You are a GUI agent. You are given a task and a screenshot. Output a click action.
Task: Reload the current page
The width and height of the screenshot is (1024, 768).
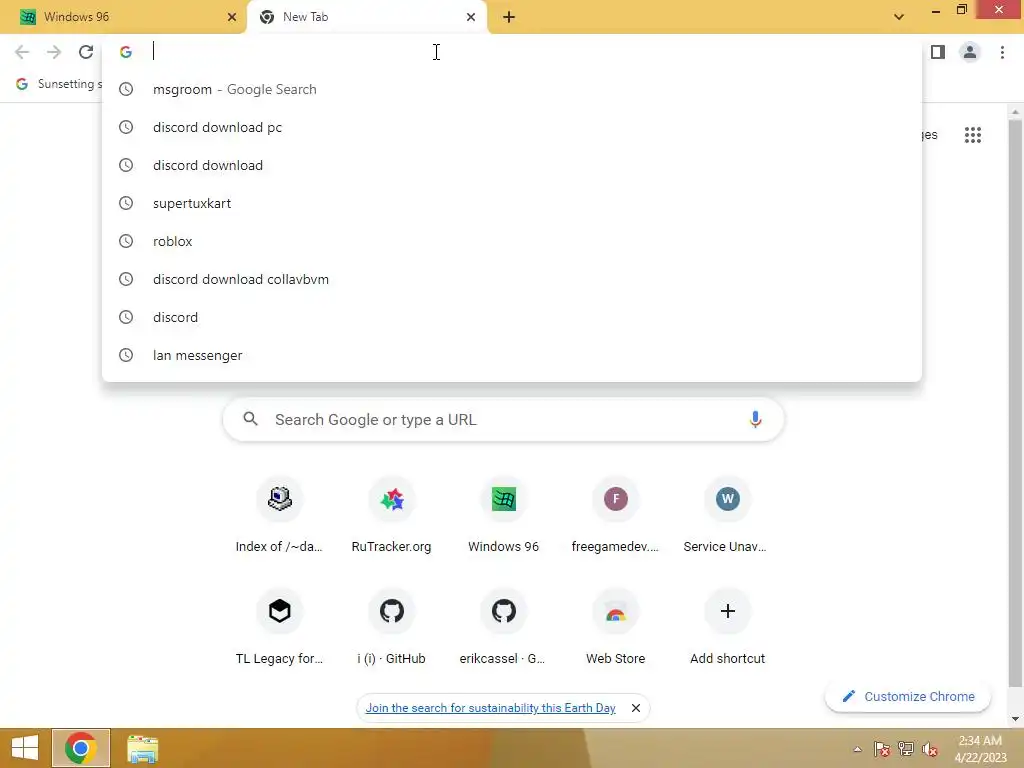[x=86, y=52]
